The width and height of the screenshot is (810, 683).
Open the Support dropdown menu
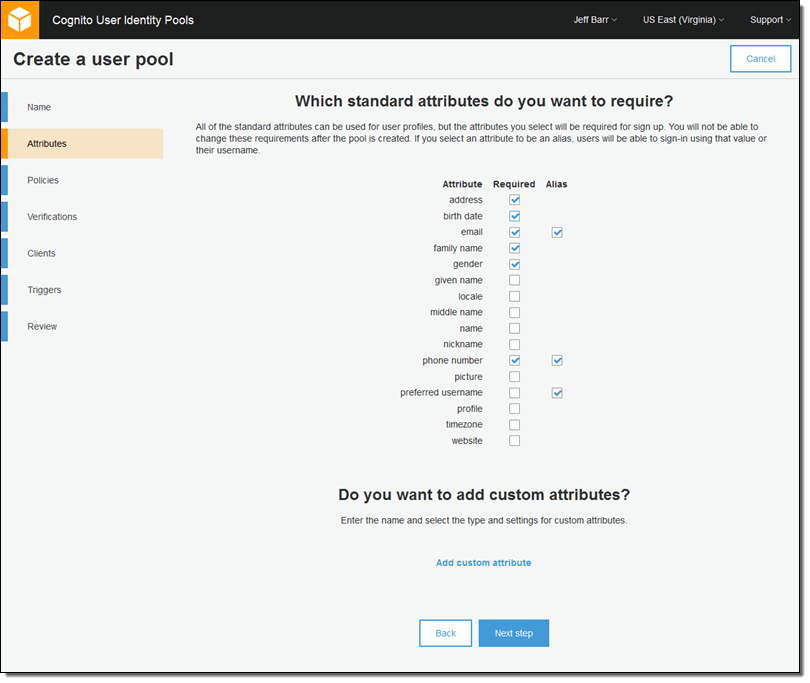tap(769, 20)
